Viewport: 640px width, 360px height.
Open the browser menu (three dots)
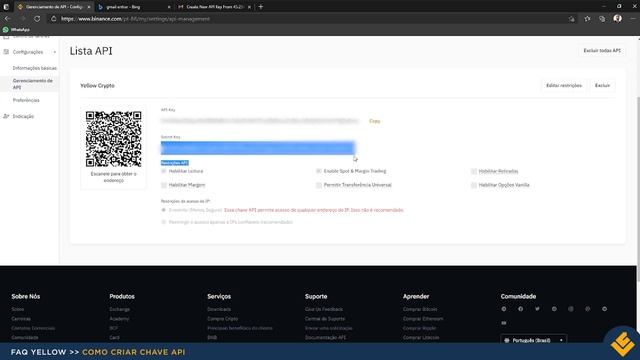[633, 19]
